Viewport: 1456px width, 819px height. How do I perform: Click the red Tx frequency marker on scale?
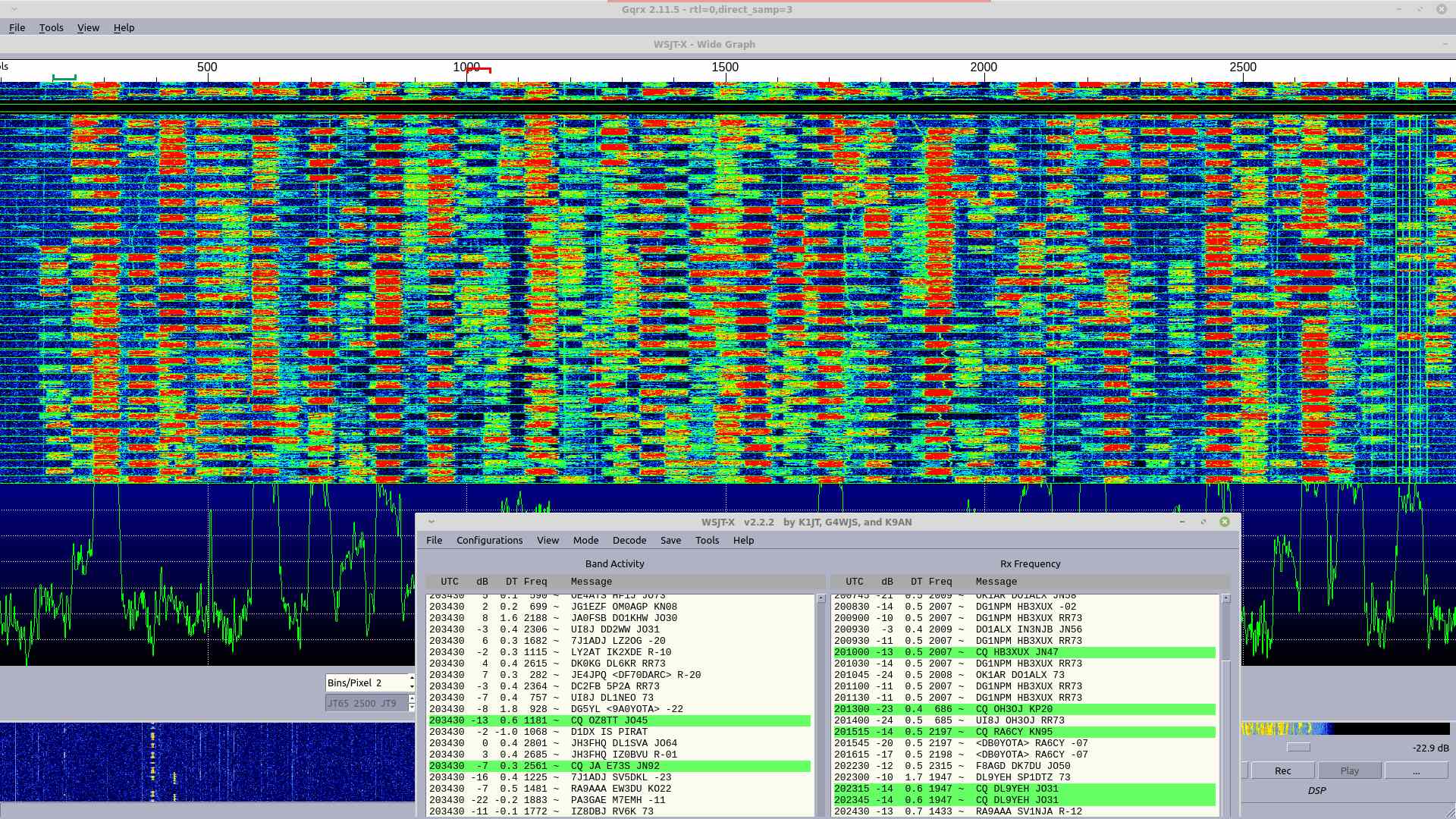pyautogui.click(x=479, y=70)
